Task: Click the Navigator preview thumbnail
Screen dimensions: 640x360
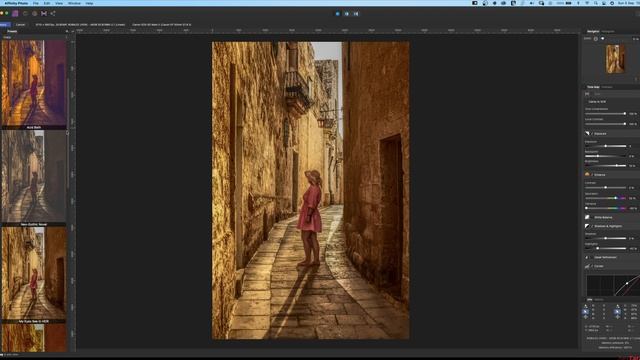Action: click(x=615, y=59)
